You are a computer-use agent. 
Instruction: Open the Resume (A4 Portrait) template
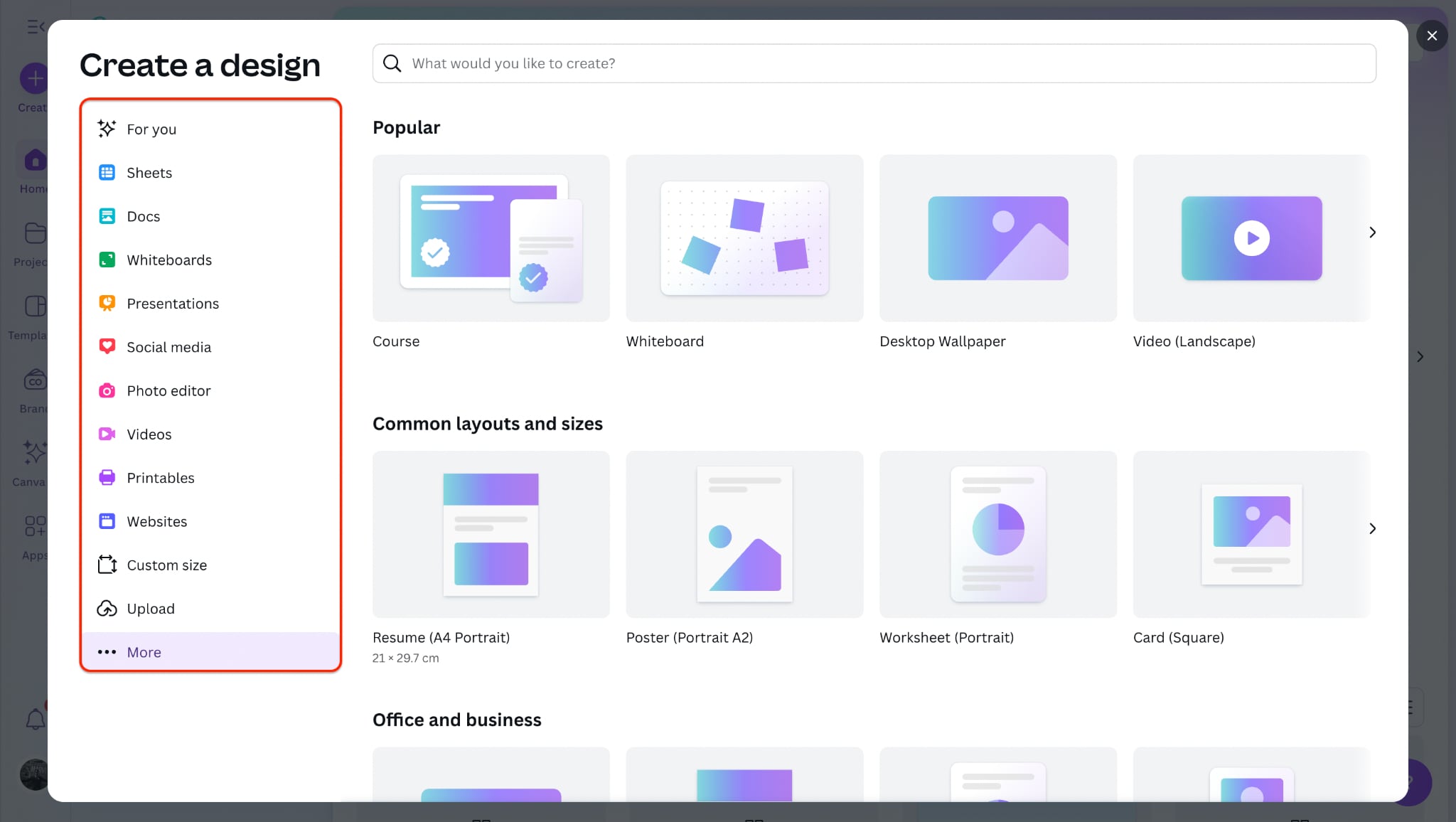coord(491,534)
